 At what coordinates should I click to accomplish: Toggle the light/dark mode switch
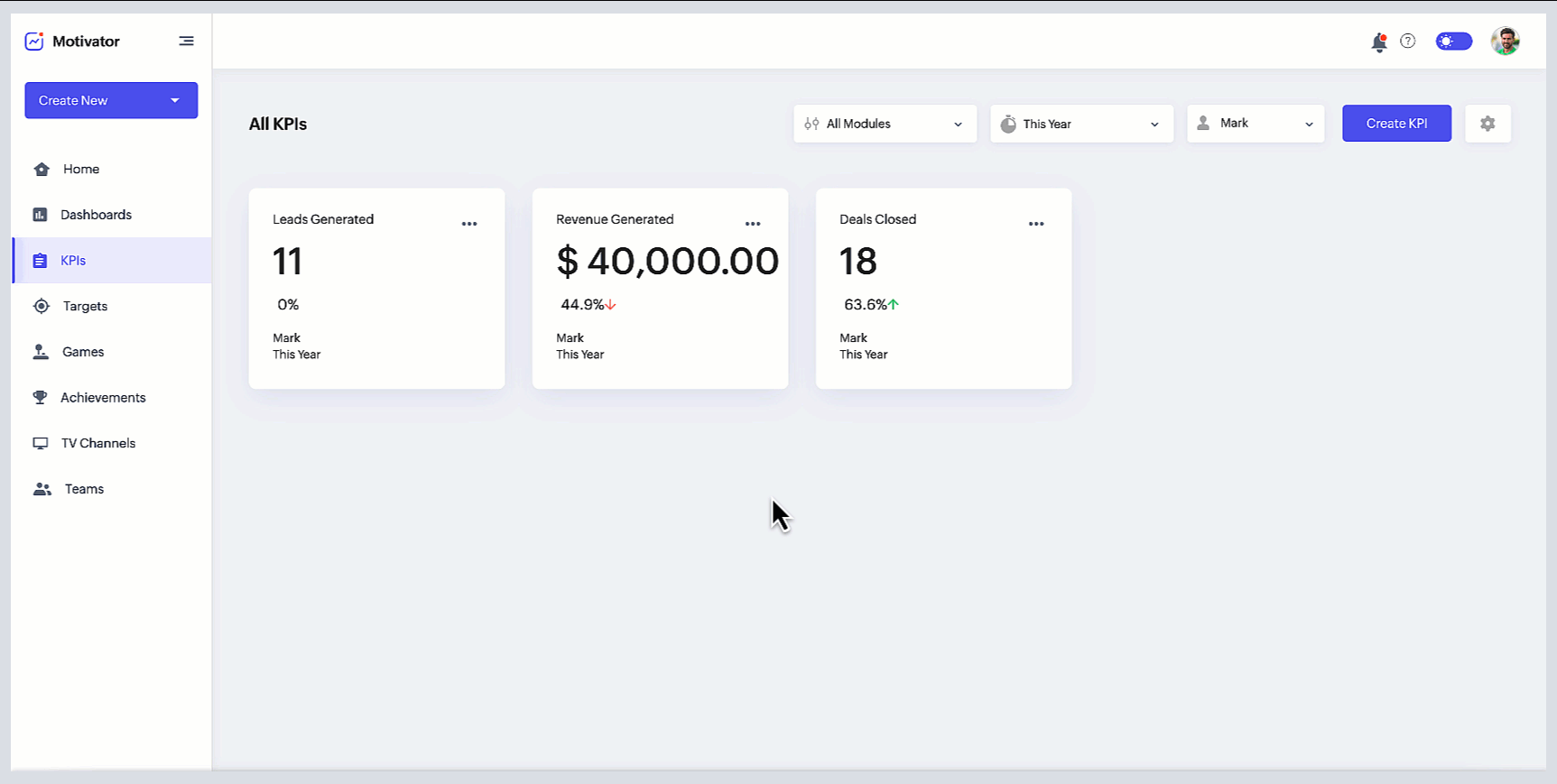1453,42
